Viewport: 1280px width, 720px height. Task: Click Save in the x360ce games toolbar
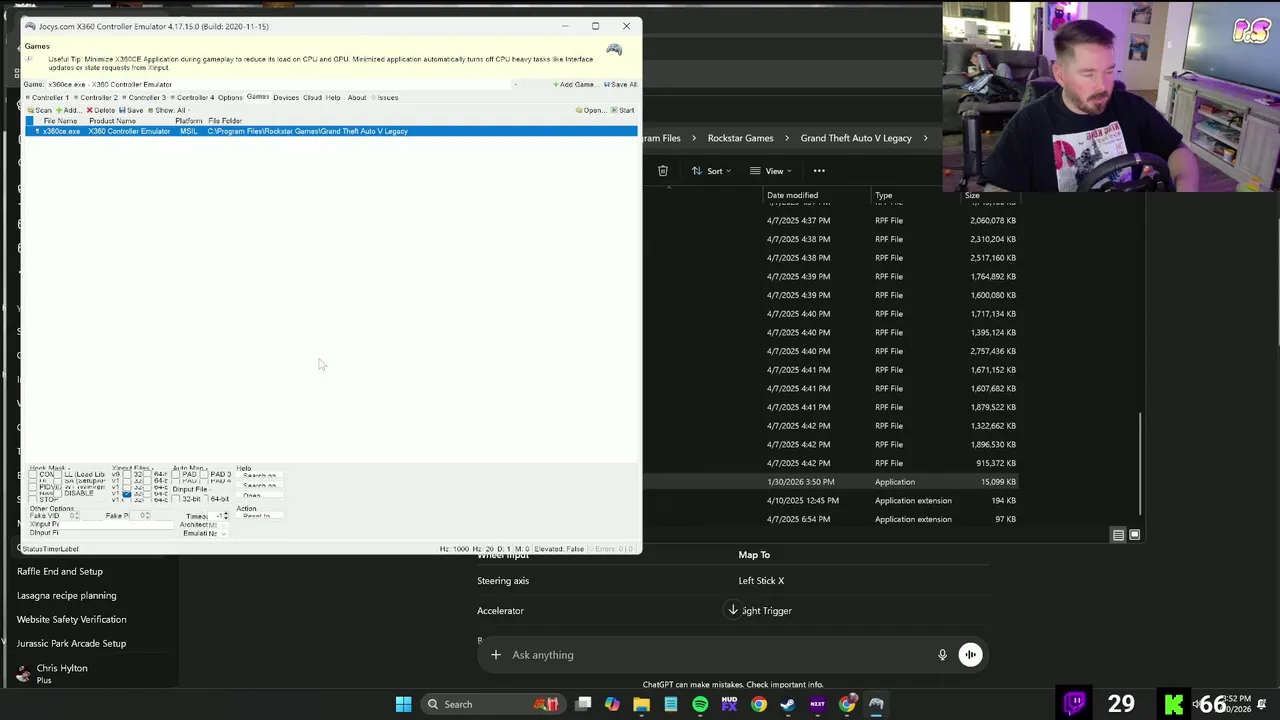point(131,110)
